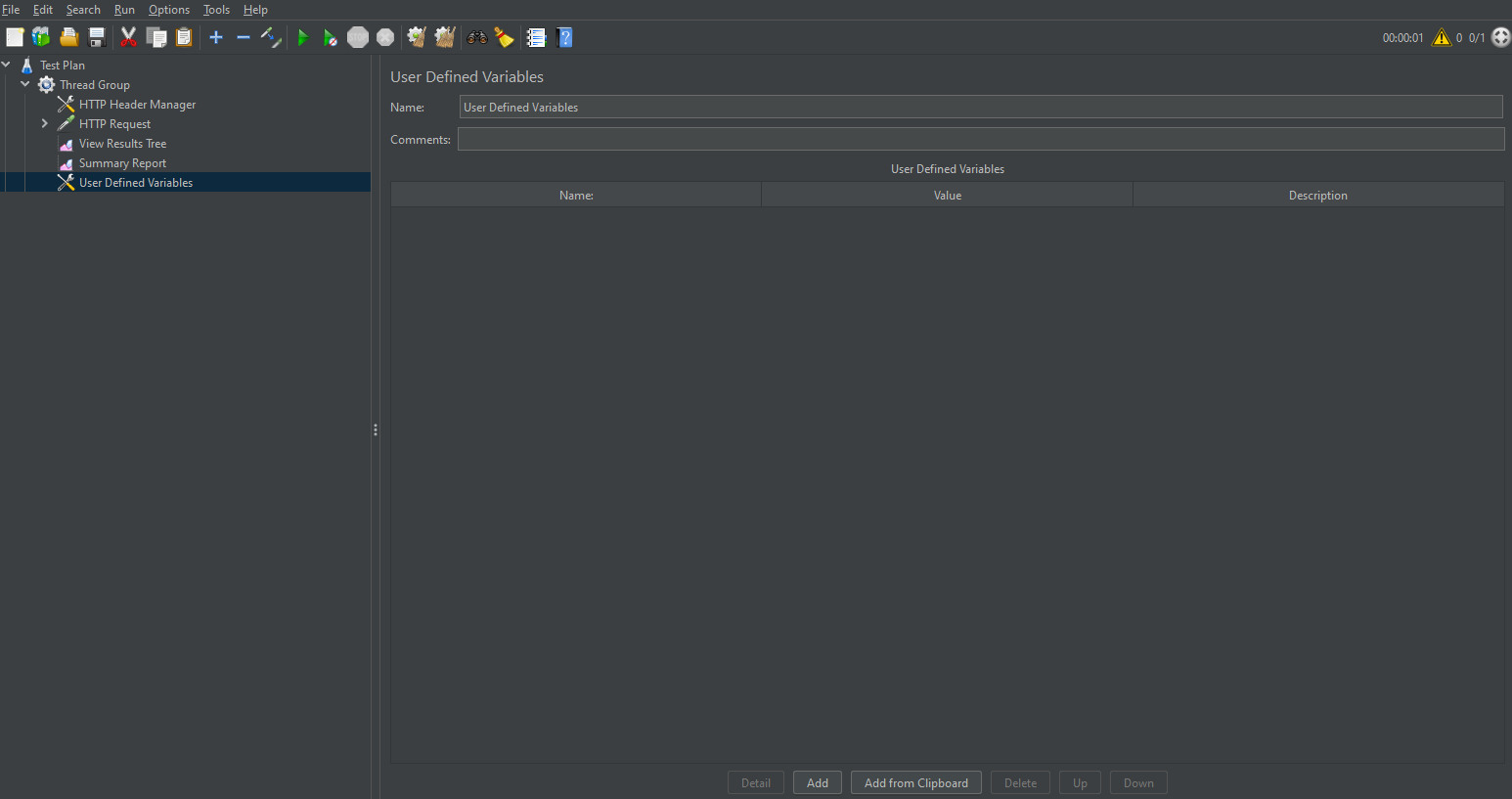Click the Detail button
Image resolution: width=1512 pixels, height=799 pixels.
pyautogui.click(x=756, y=782)
